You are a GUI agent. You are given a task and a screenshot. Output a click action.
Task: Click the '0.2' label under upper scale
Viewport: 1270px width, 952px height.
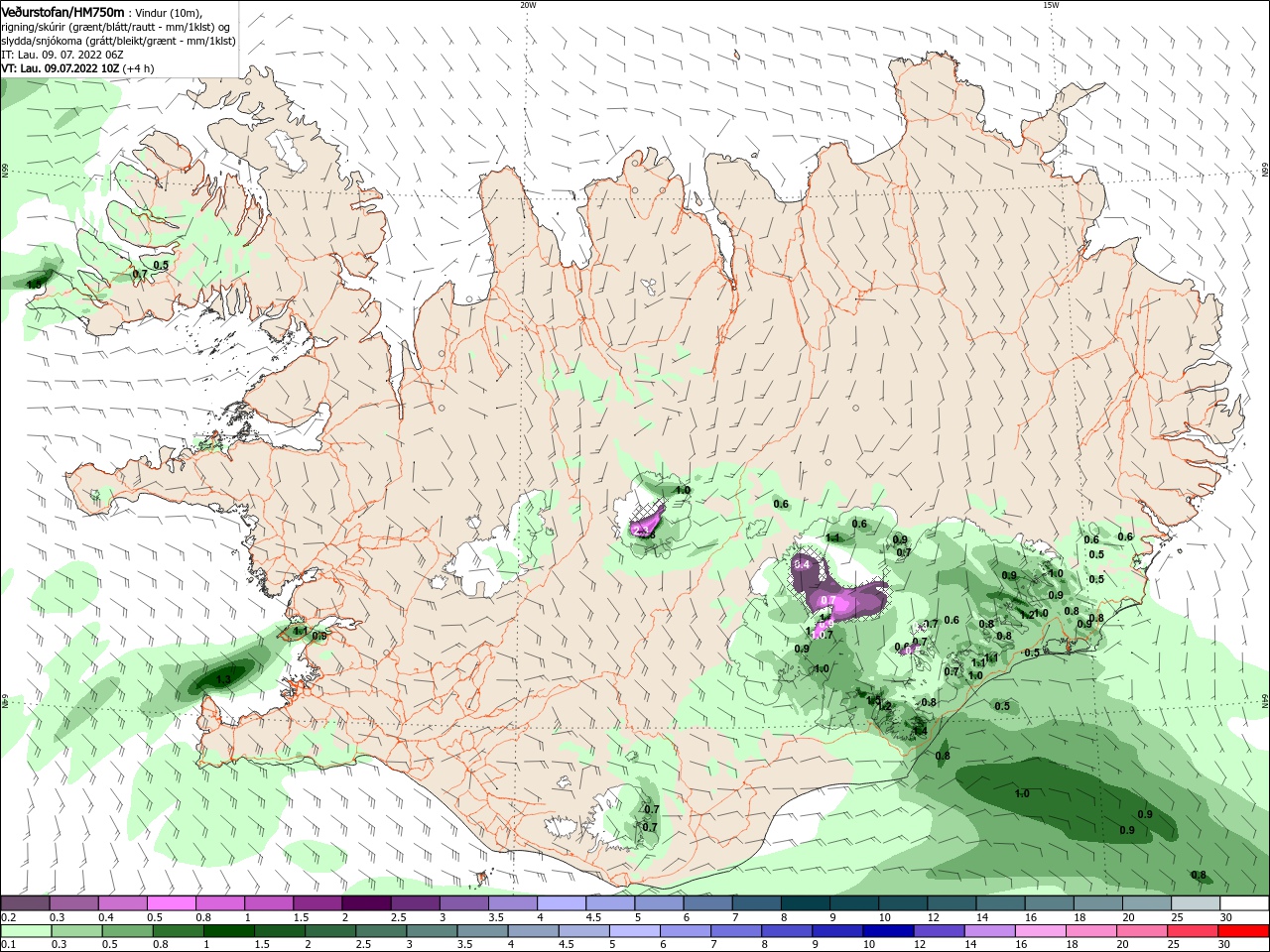tap(8, 917)
